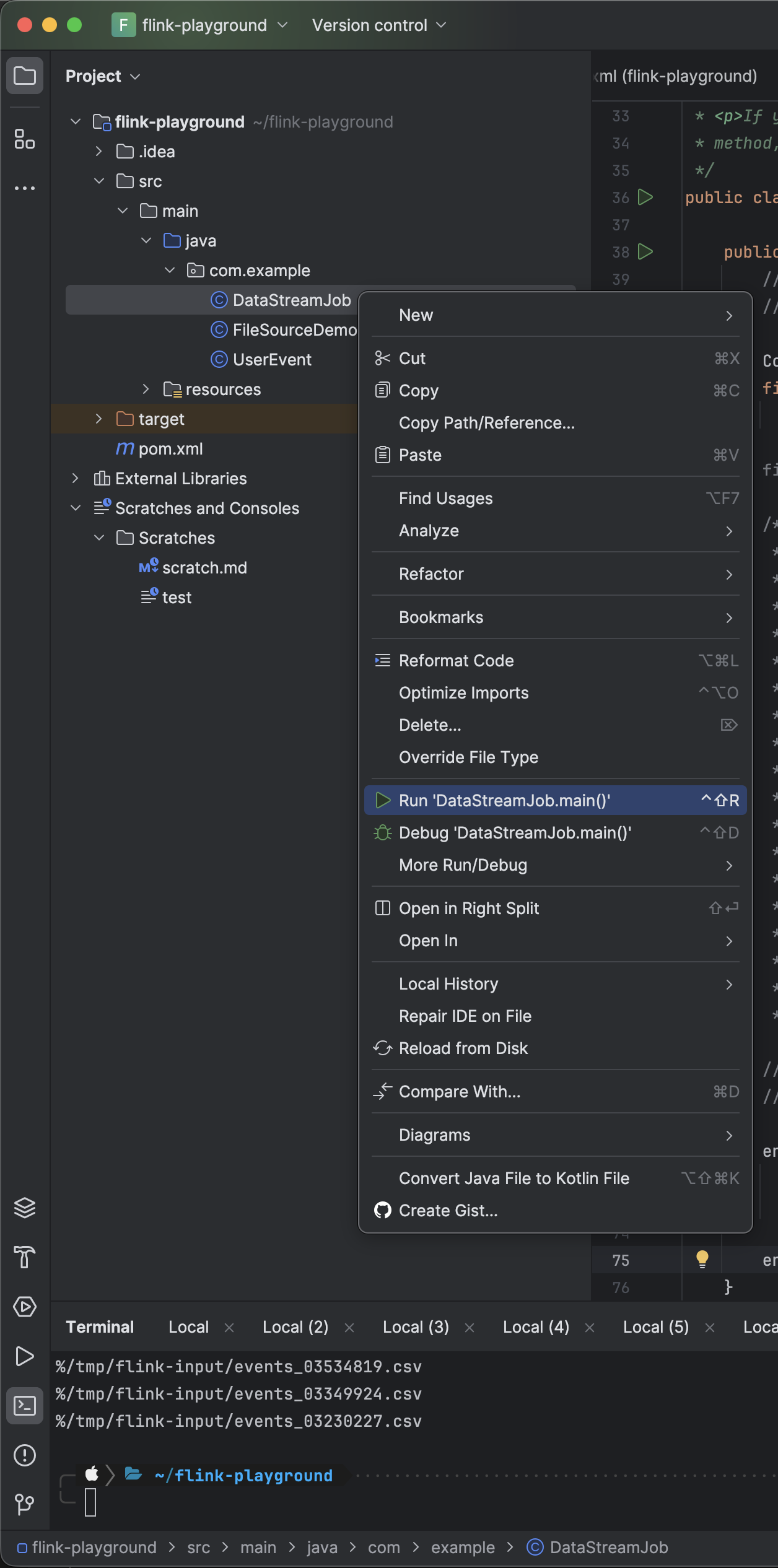Image resolution: width=778 pixels, height=1568 pixels.
Task: Collapse the Scratches folder
Action: (99, 538)
